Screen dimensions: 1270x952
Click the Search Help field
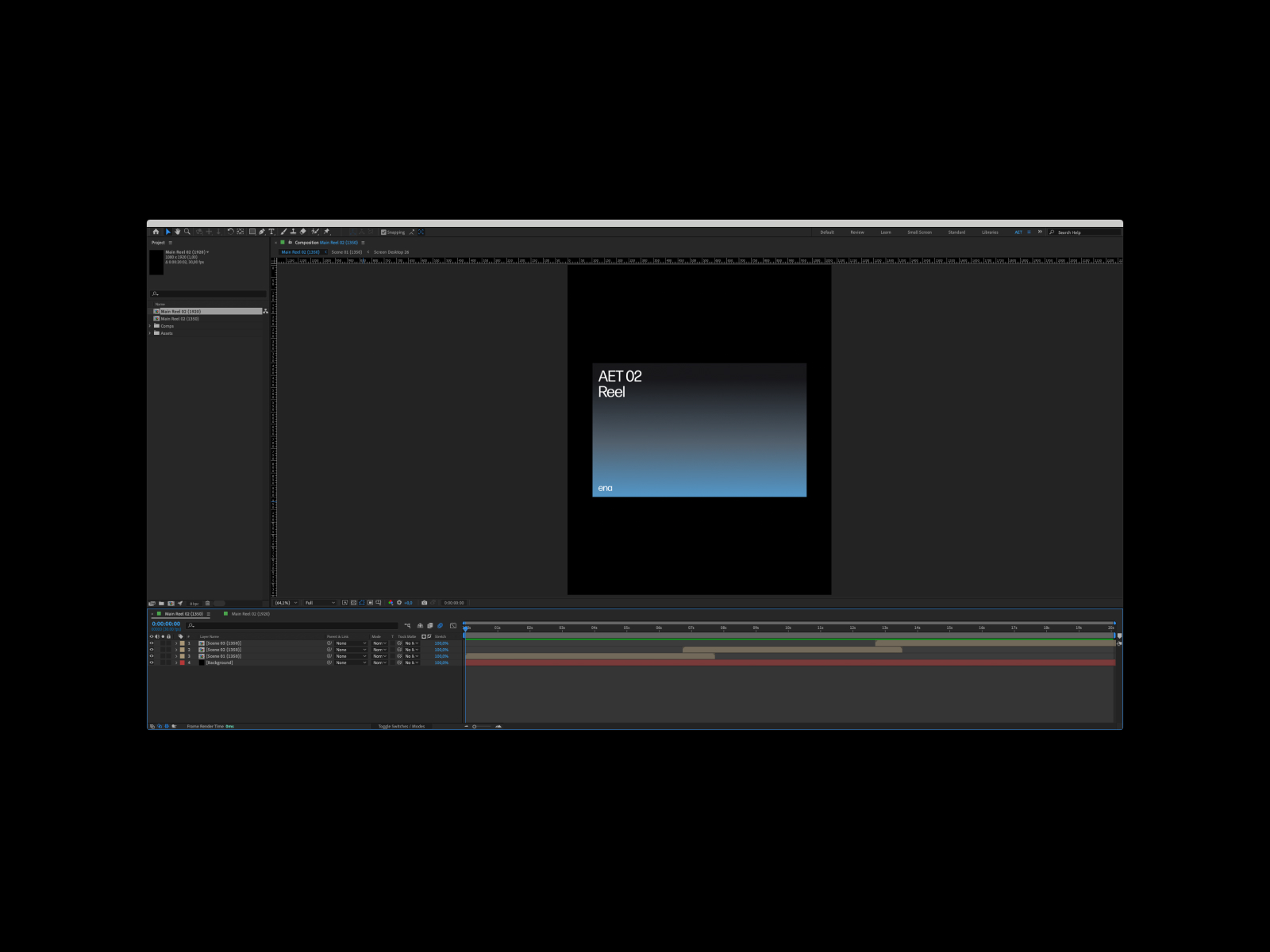tap(1084, 232)
